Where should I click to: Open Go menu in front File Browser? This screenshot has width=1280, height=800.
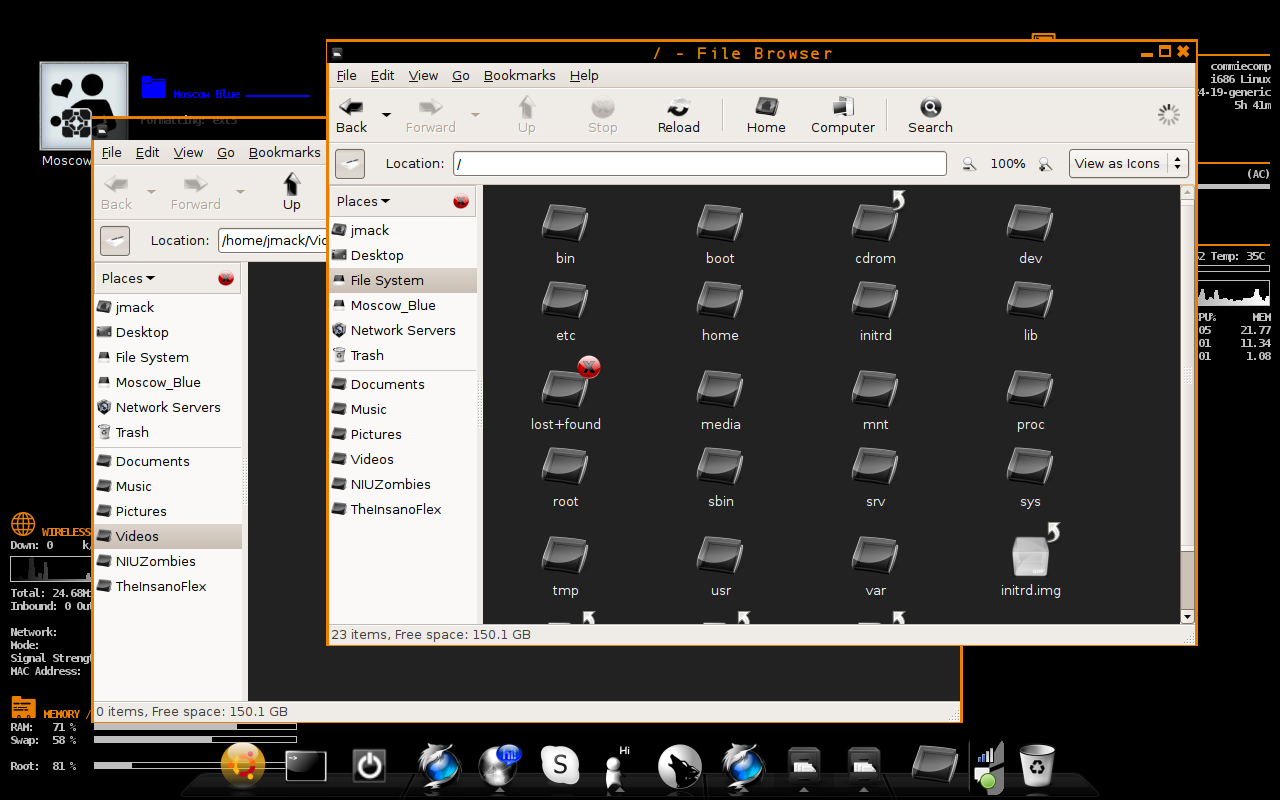pos(461,75)
